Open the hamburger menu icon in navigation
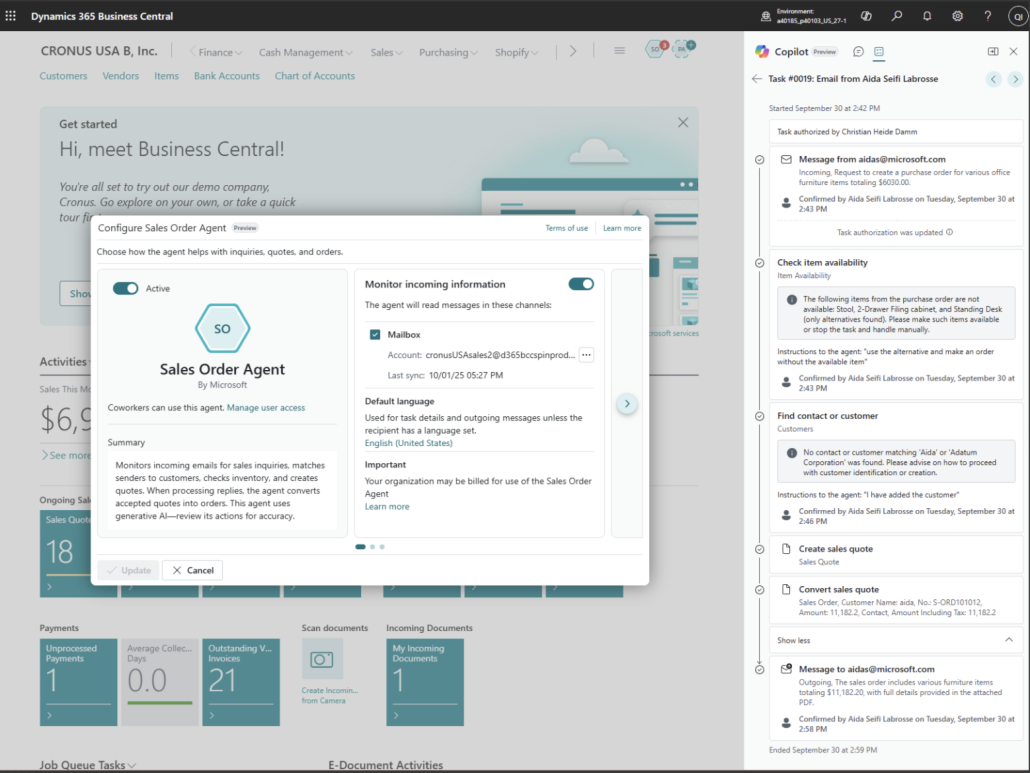This screenshot has height=773, width=1030. (619, 51)
